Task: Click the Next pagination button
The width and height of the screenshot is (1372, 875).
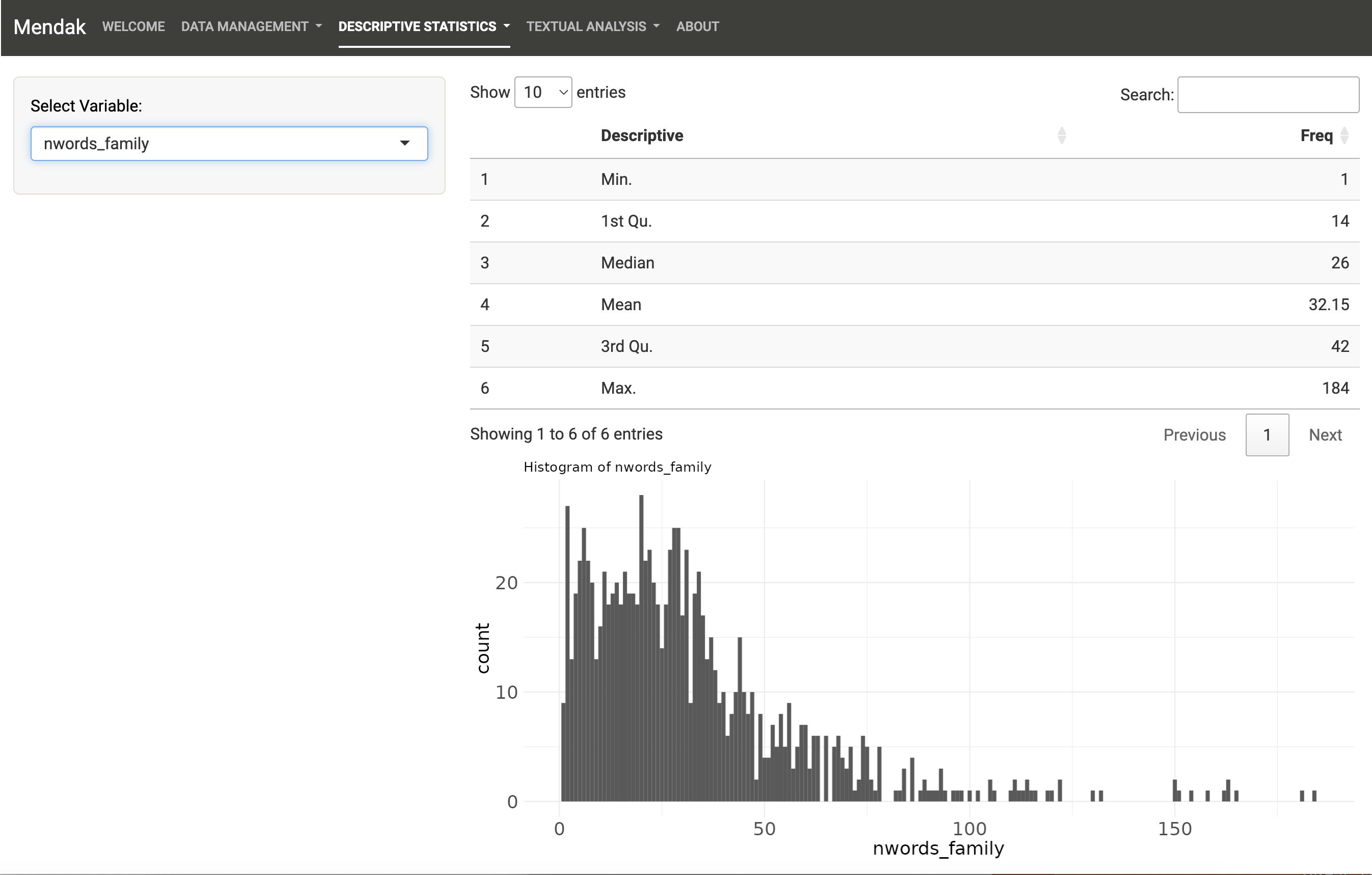Action: coord(1325,434)
